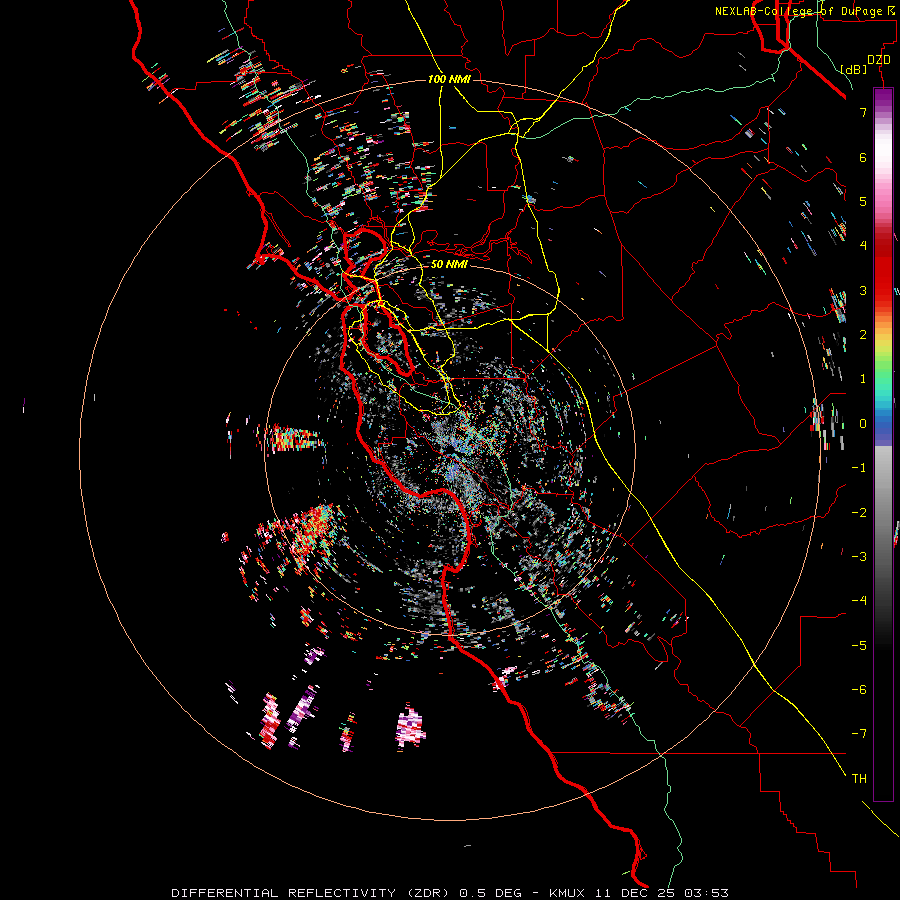
Task: Click the "1" value on the color scale
Action: tap(863, 379)
